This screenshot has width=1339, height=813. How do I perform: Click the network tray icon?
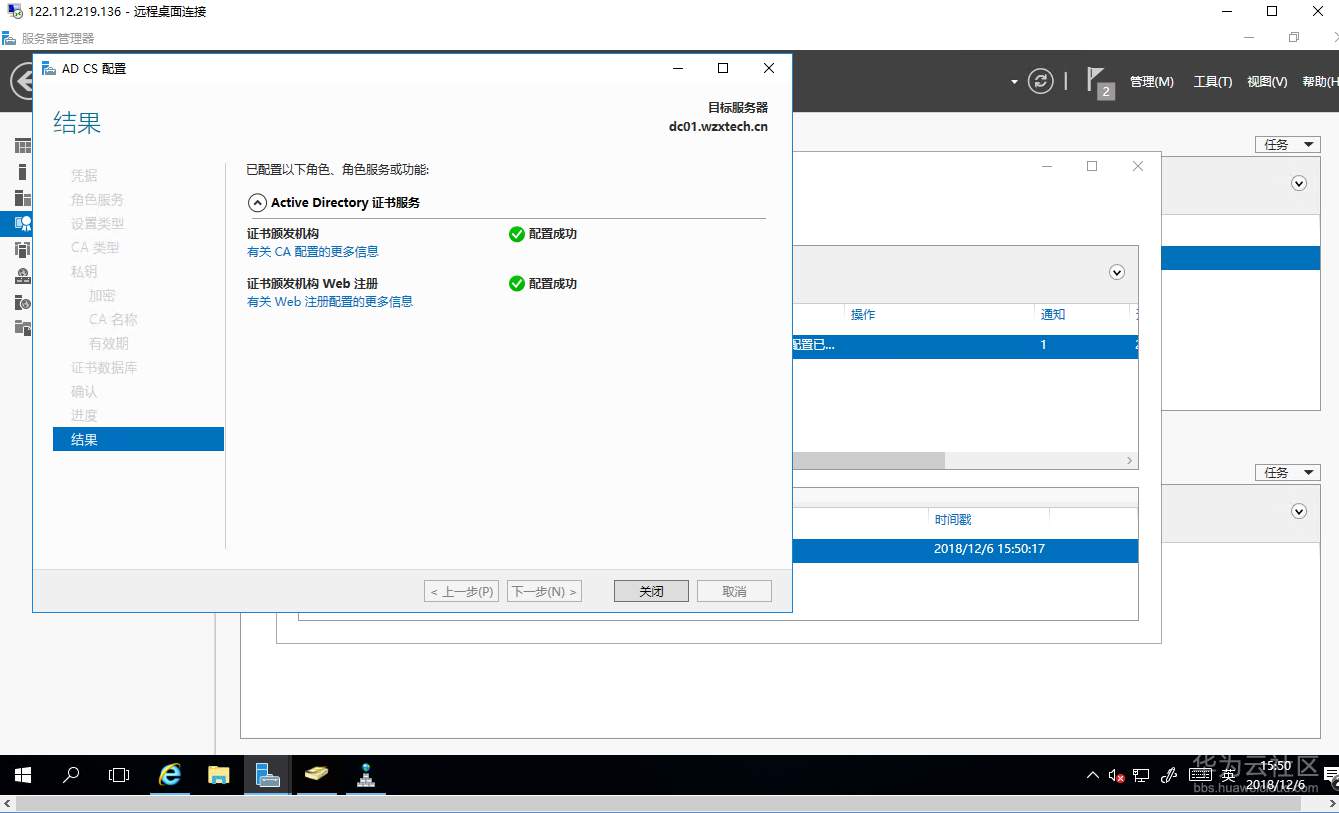[1142, 775]
